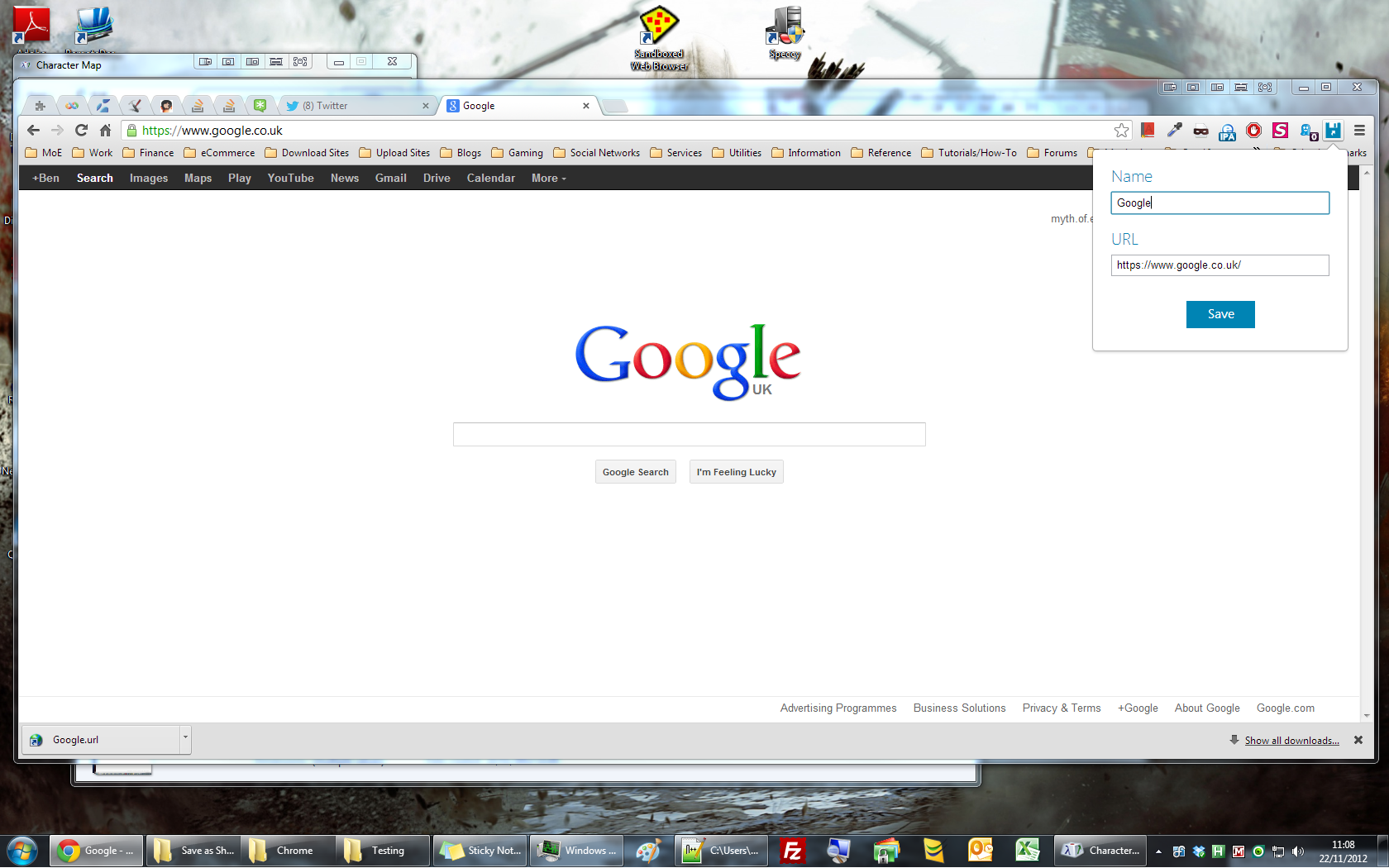Viewport: 1389px width, 868px height.
Task: Open the eCommerce bookmarks folder
Action: (x=219, y=153)
